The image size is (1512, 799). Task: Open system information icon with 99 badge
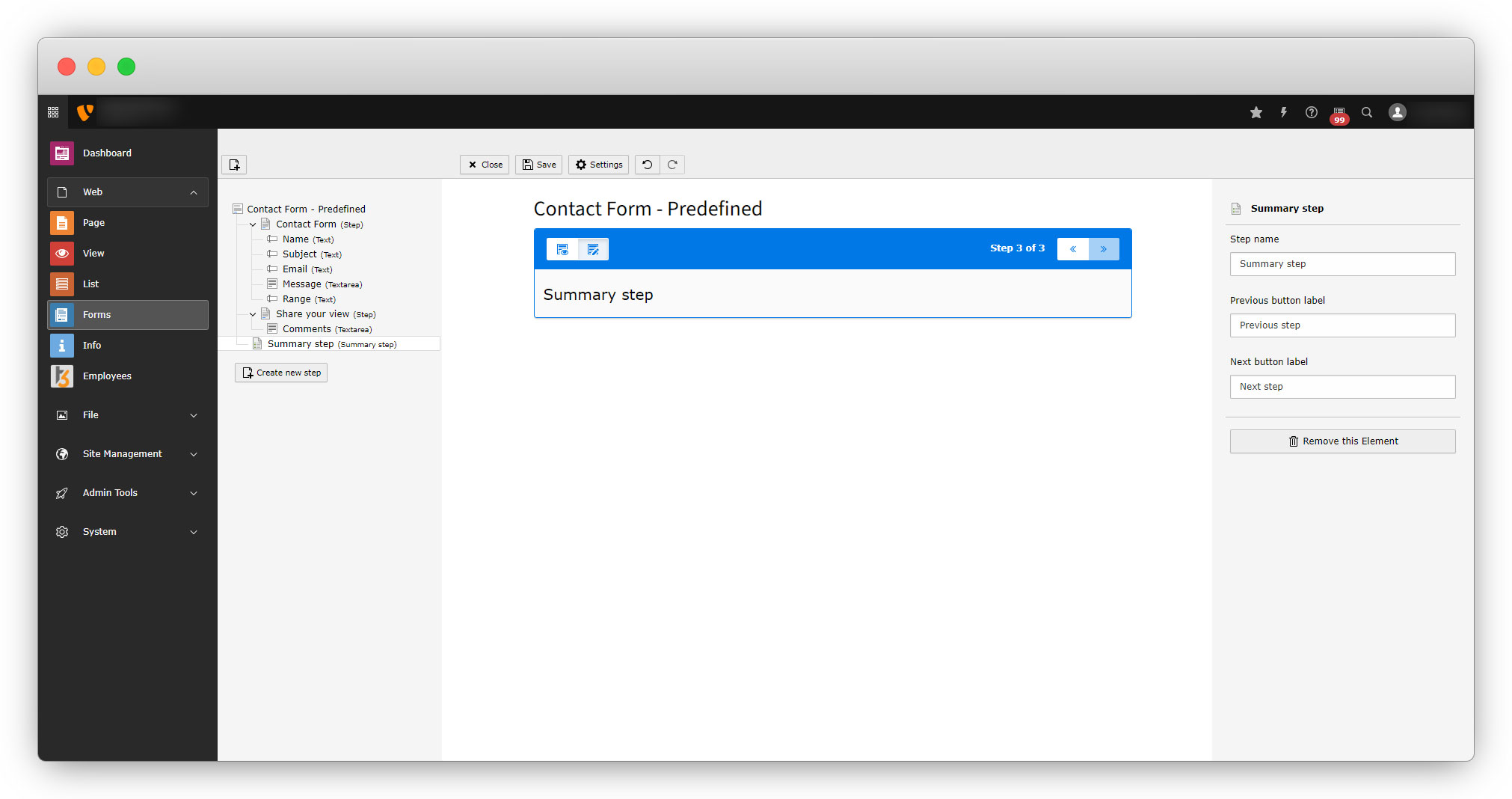coord(1339,113)
